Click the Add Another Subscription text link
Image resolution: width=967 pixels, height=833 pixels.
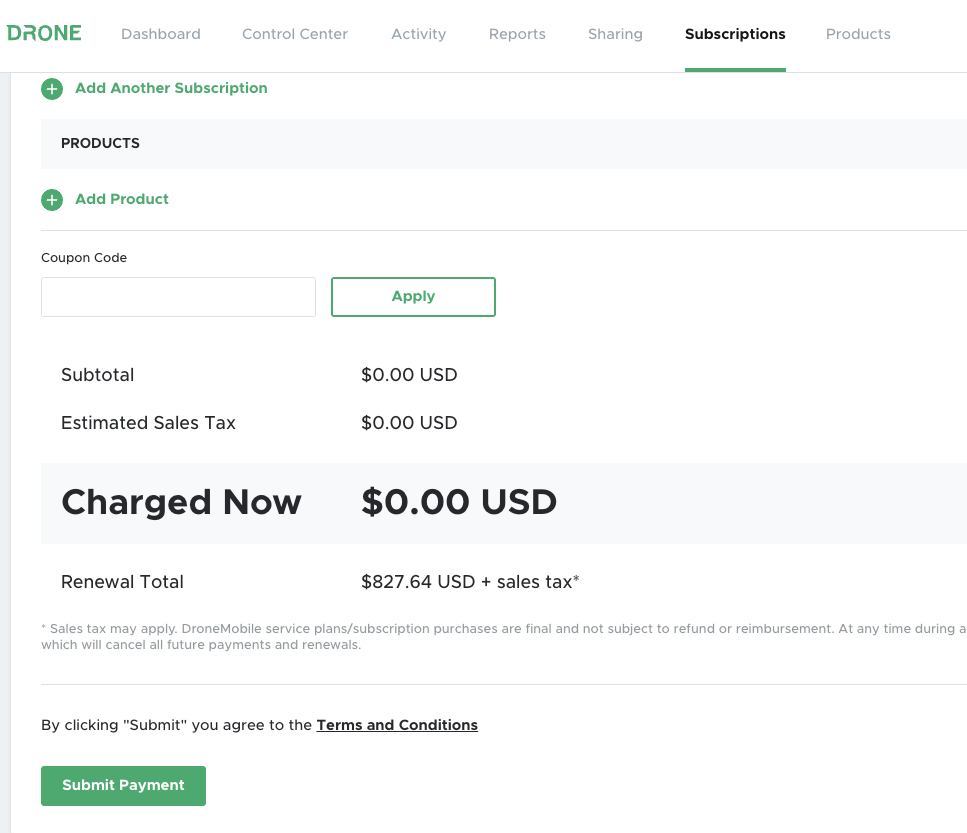tap(171, 88)
